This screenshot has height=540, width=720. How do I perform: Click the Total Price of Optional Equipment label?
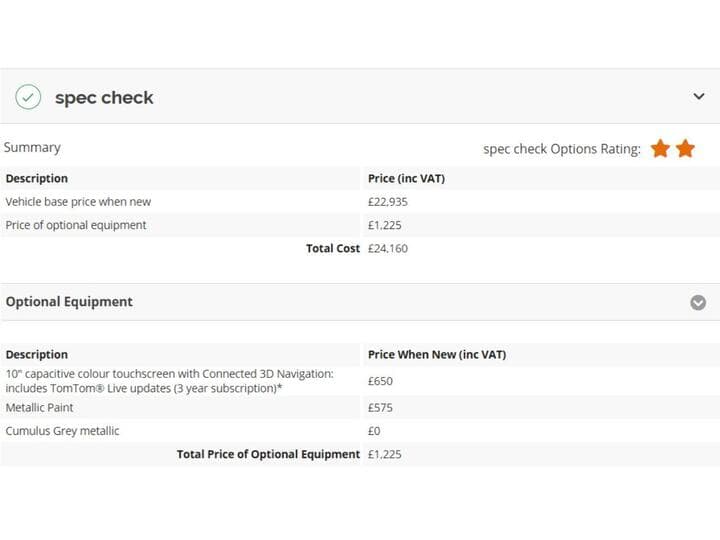coord(268,454)
